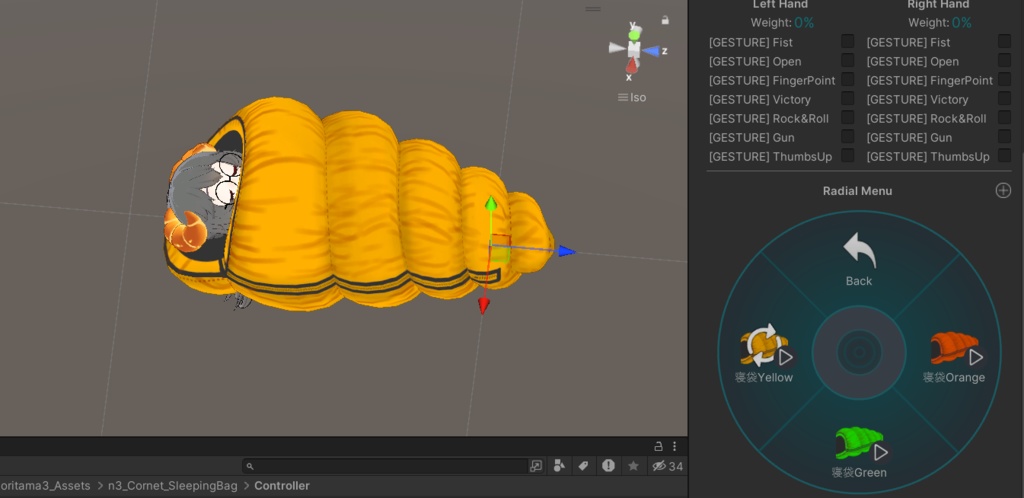Enable Left Hand Rock&Roll gesture checkbox
The image size is (1024, 498).
848,117
